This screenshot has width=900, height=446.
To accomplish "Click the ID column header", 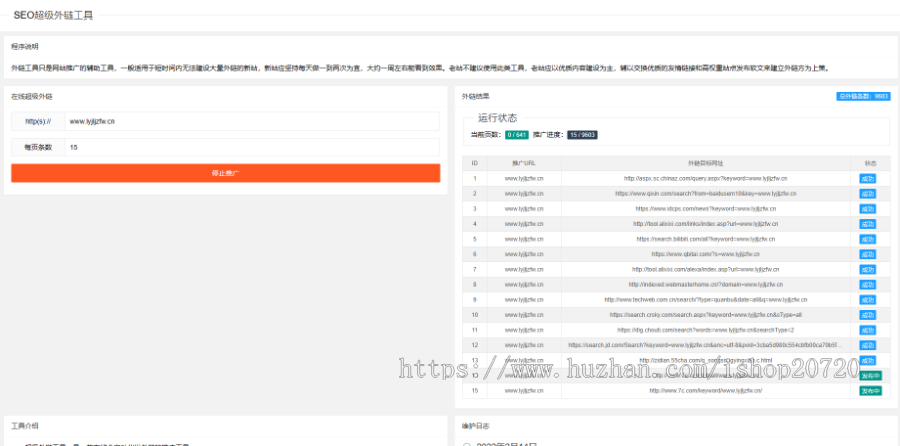I will (475, 164).
